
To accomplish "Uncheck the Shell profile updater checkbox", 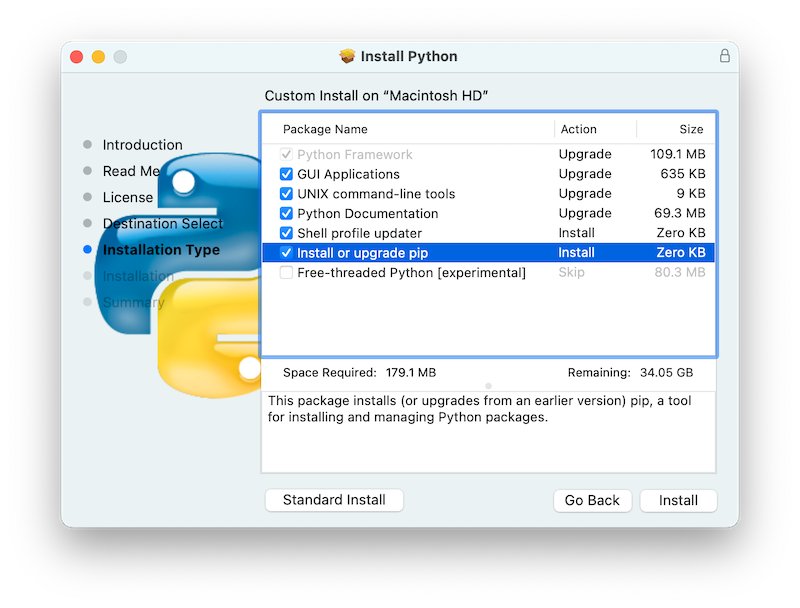I will [x=286, y=233].
